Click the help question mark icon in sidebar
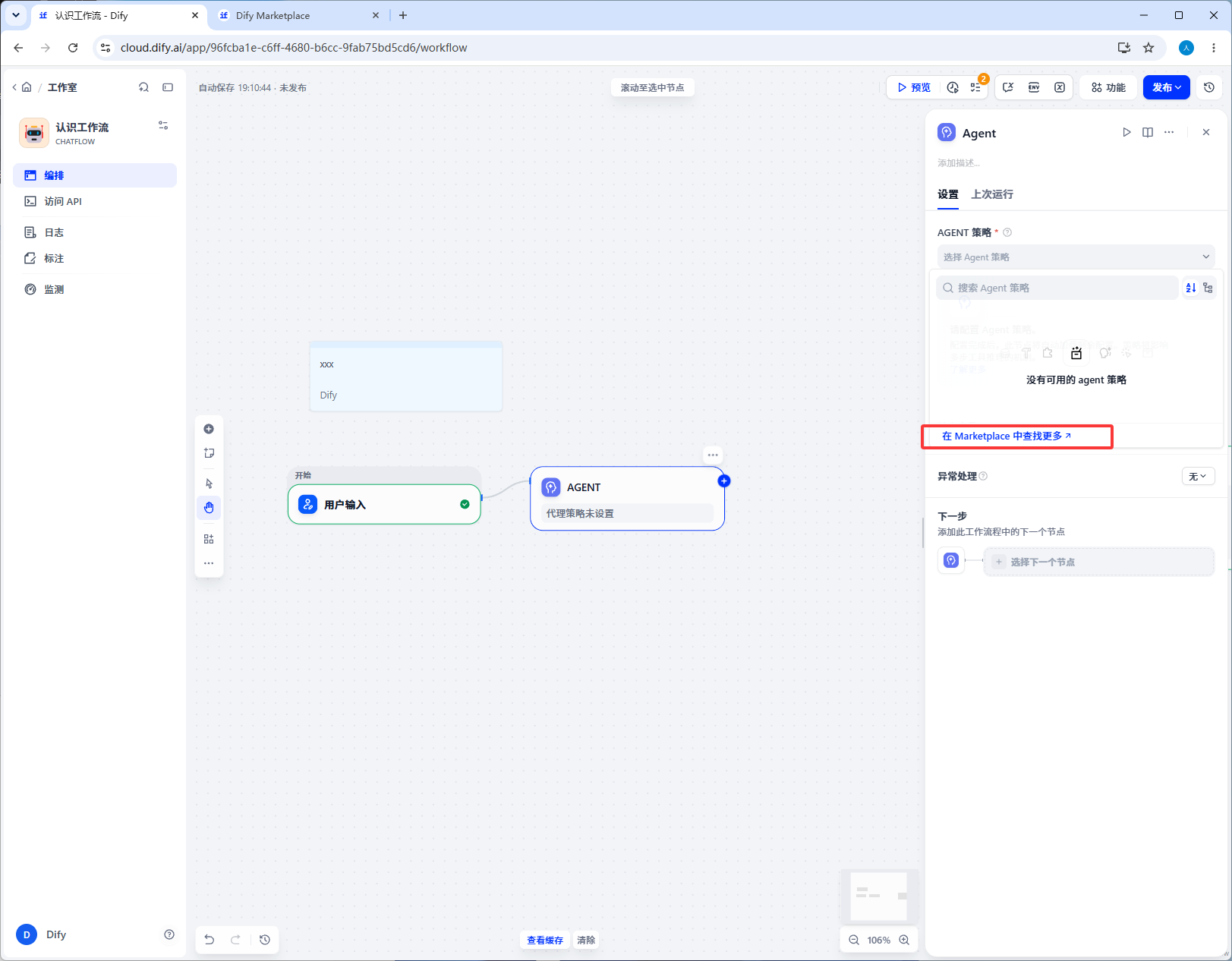The height and width of the screenshot is (961, 1232). 169,934
